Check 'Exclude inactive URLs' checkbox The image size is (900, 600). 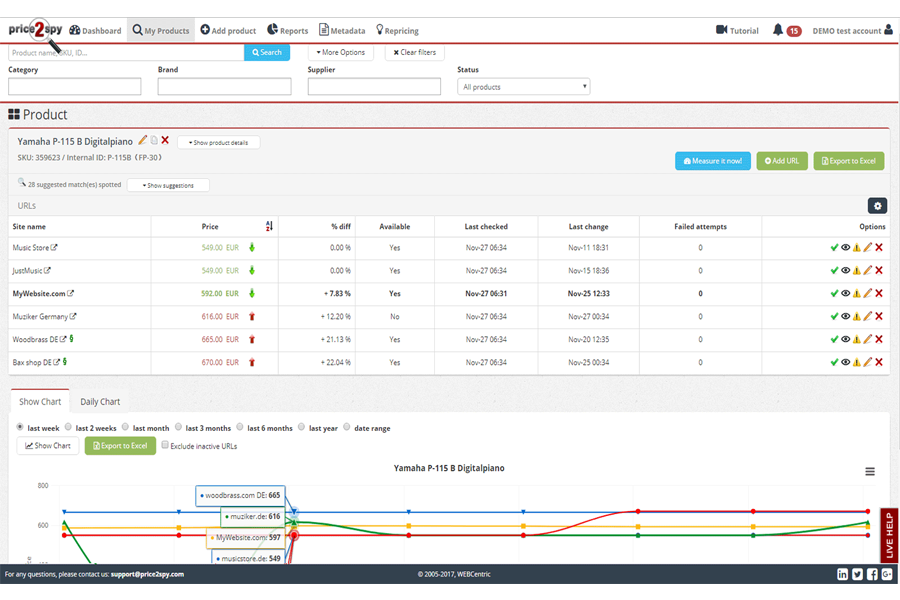tap(165, 445)
